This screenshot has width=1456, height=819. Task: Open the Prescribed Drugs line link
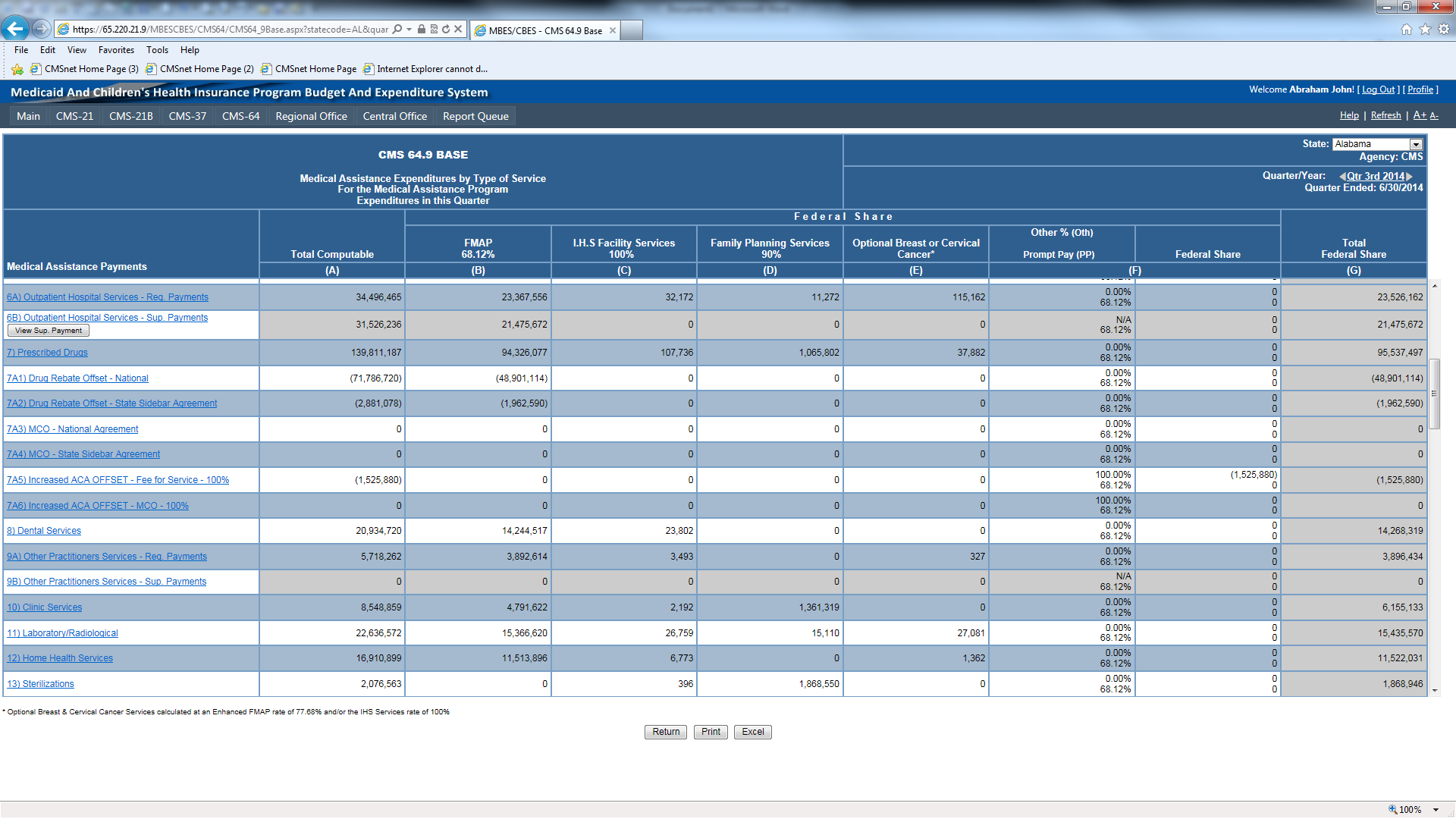tap(47, 353)
